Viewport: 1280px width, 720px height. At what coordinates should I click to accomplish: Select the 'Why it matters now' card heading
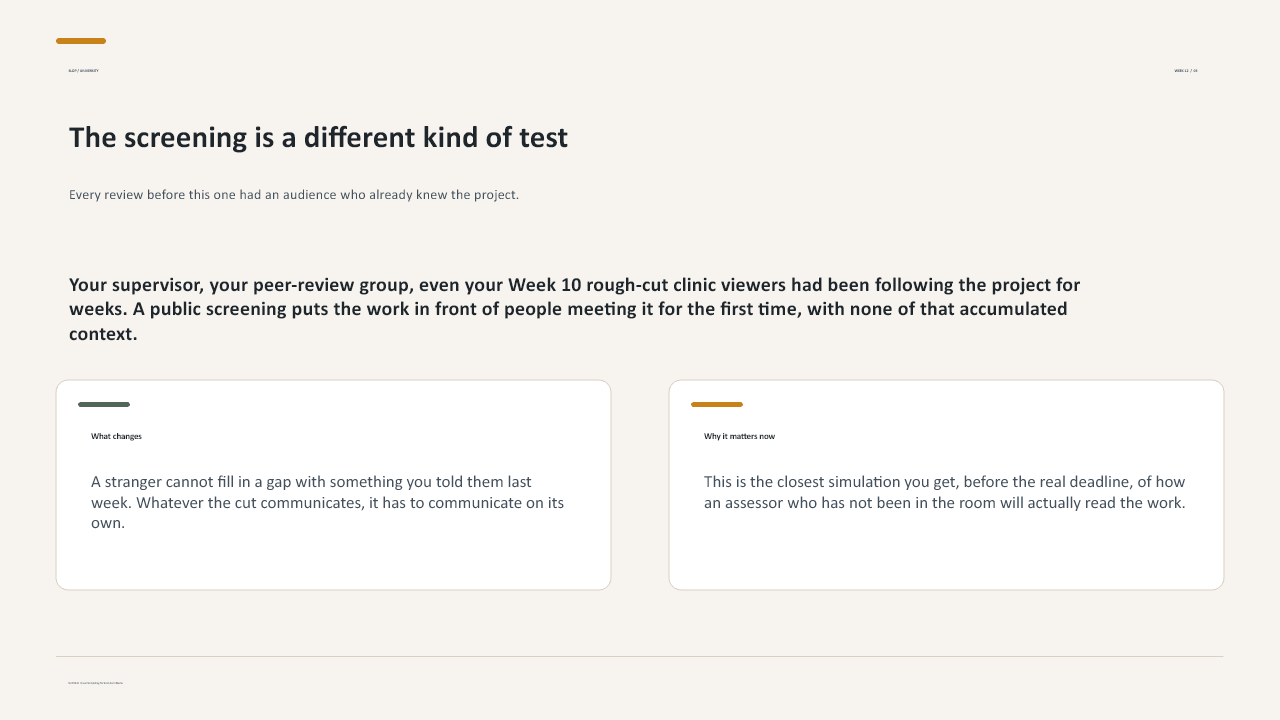pyautogui.click(x=739, y=436)
